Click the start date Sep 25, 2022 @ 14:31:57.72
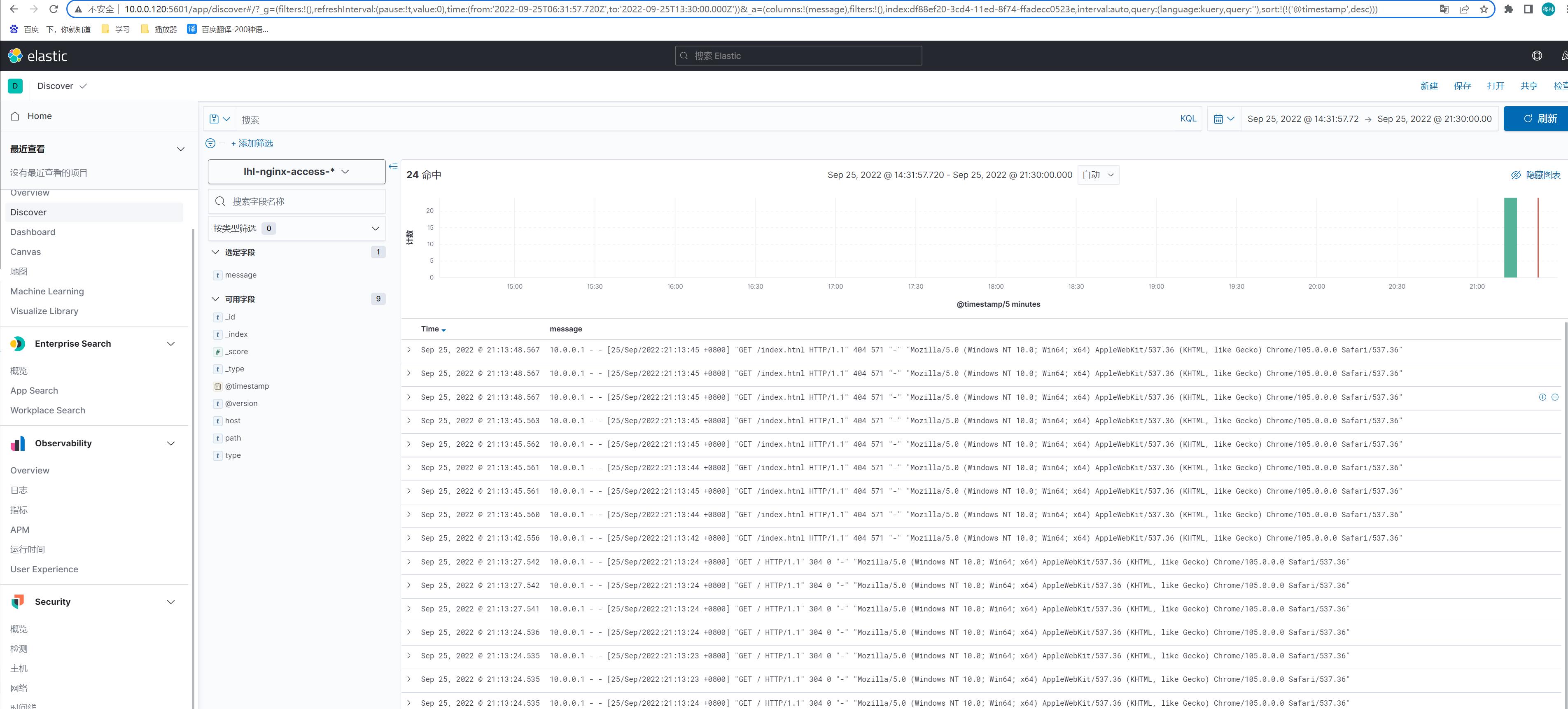 tap(1302, 119)
